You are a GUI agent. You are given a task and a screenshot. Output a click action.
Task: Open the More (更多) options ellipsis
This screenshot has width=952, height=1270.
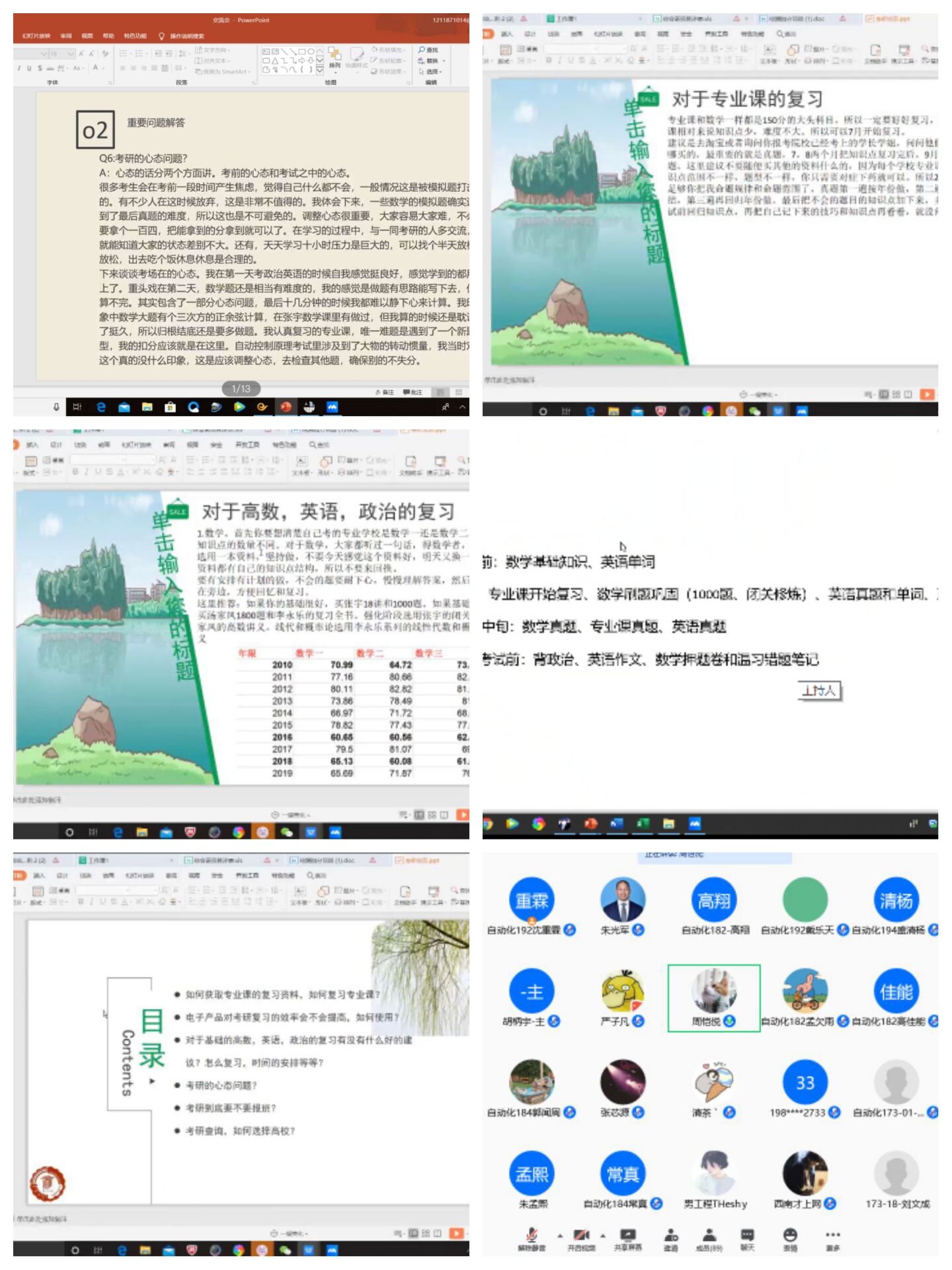pos(832,1236)
